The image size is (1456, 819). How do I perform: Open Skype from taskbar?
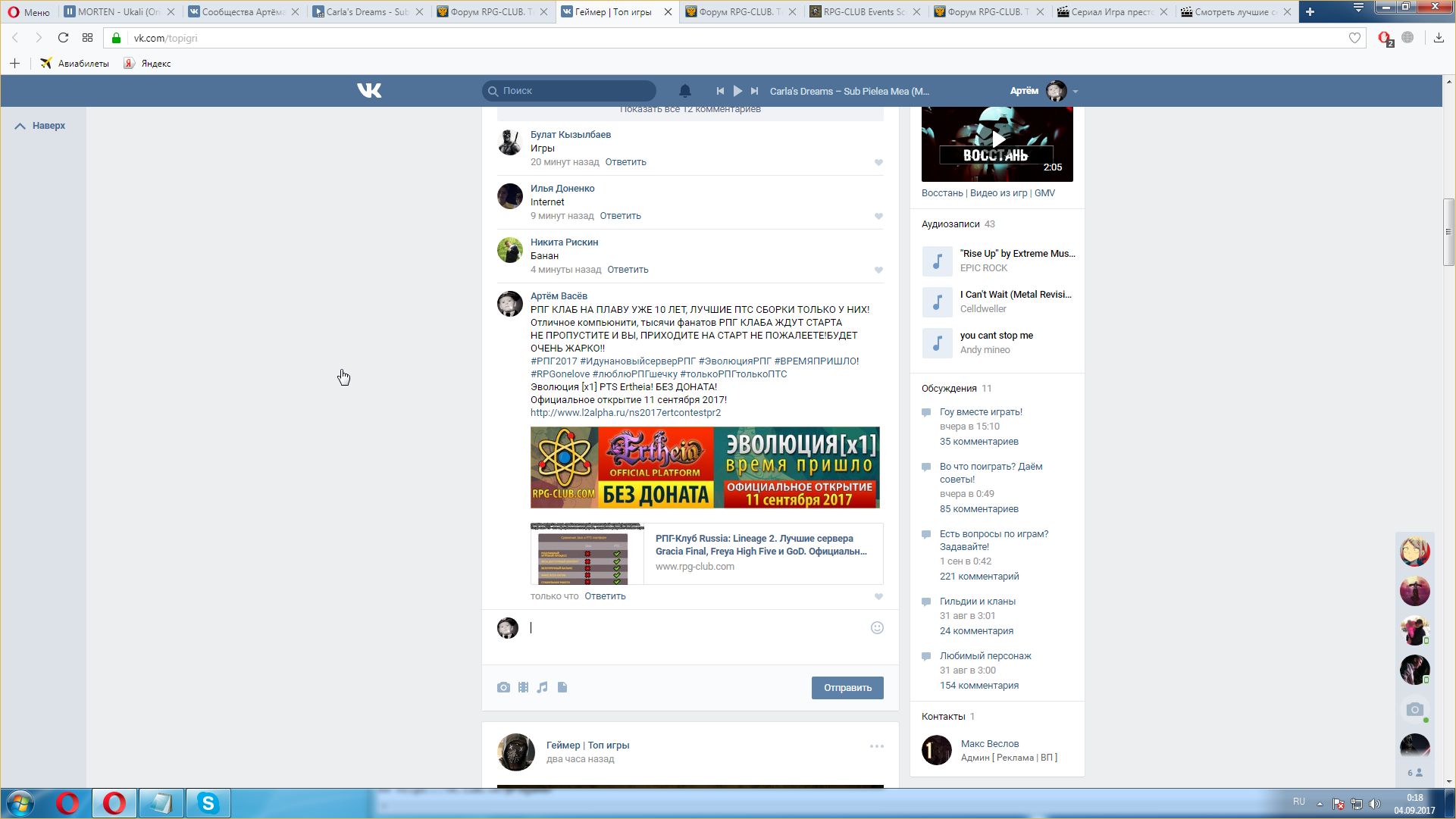tap(208, 803)
